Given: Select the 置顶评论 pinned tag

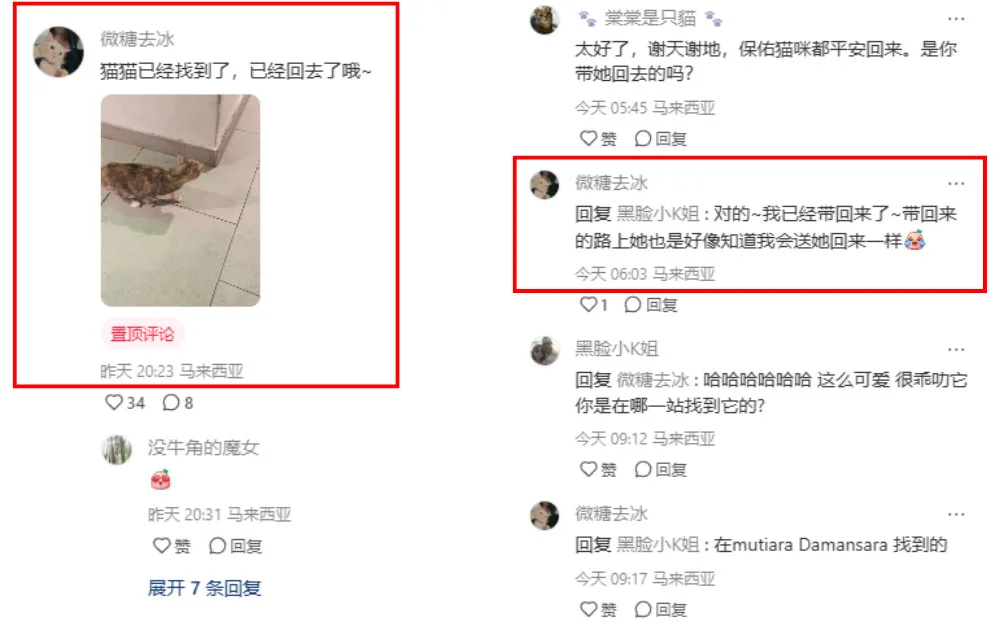Looking at the screenshot, I should [x=142, y=333].
